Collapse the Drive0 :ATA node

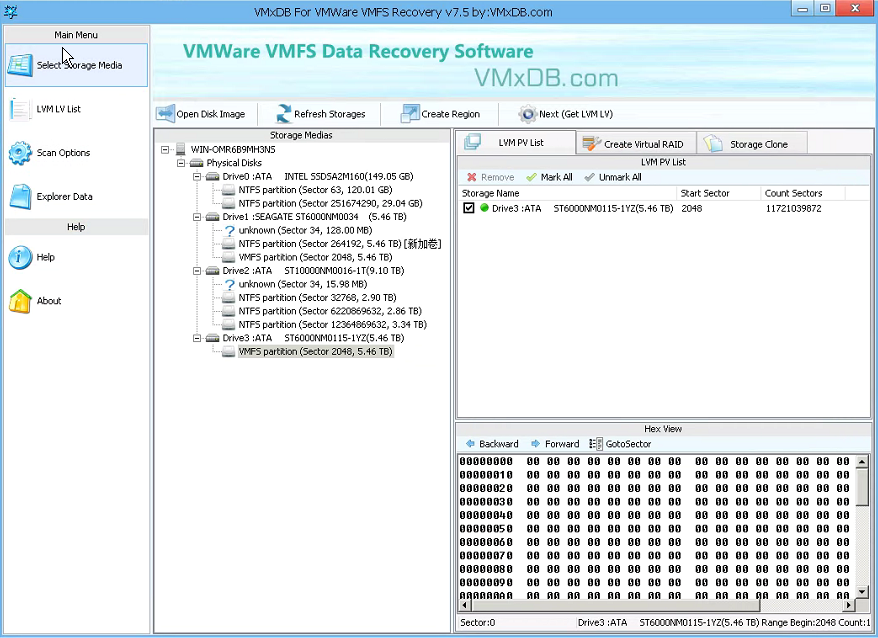tap(197, 176)
